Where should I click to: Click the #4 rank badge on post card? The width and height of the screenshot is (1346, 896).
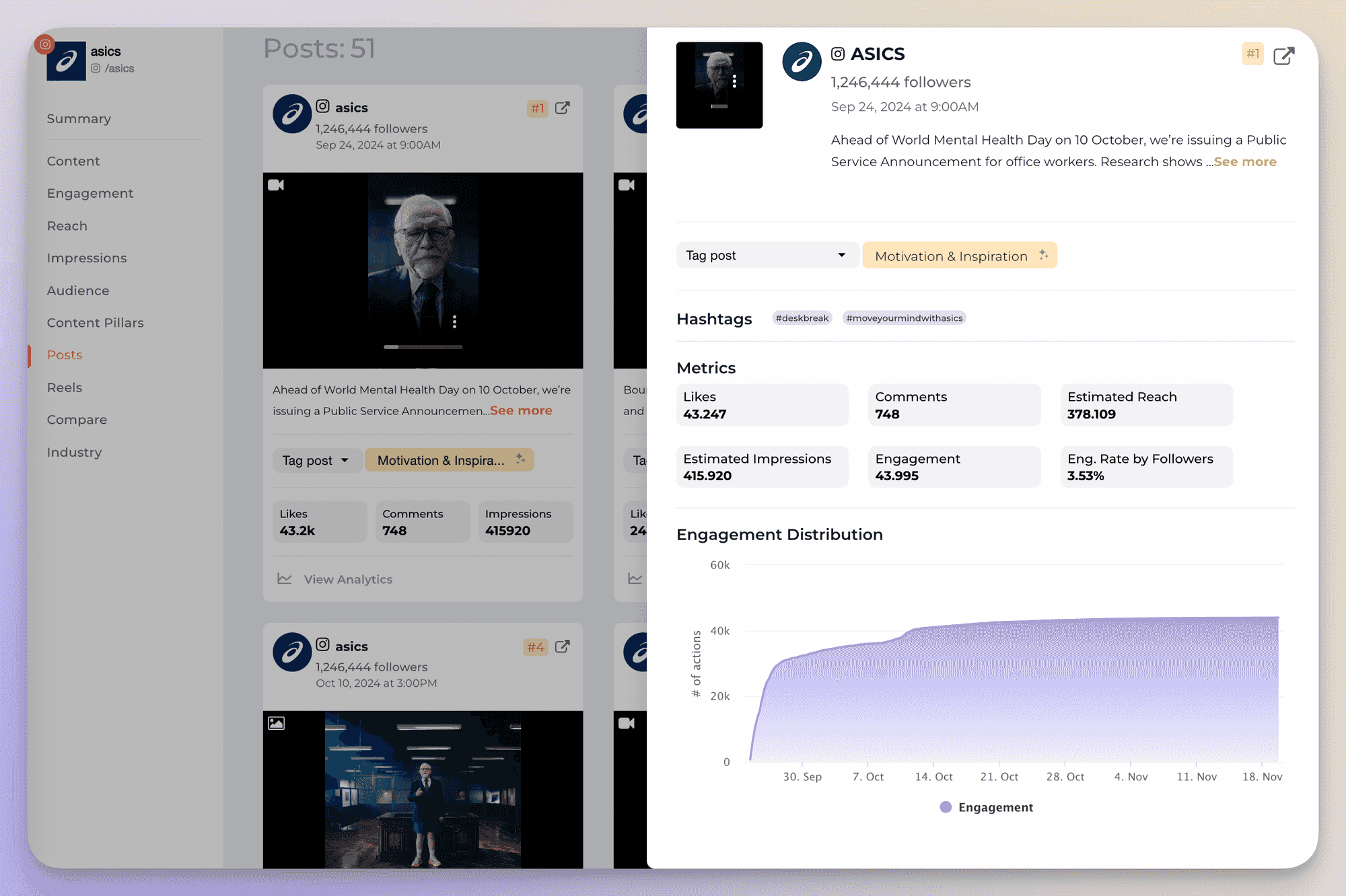tap(536, 646)
